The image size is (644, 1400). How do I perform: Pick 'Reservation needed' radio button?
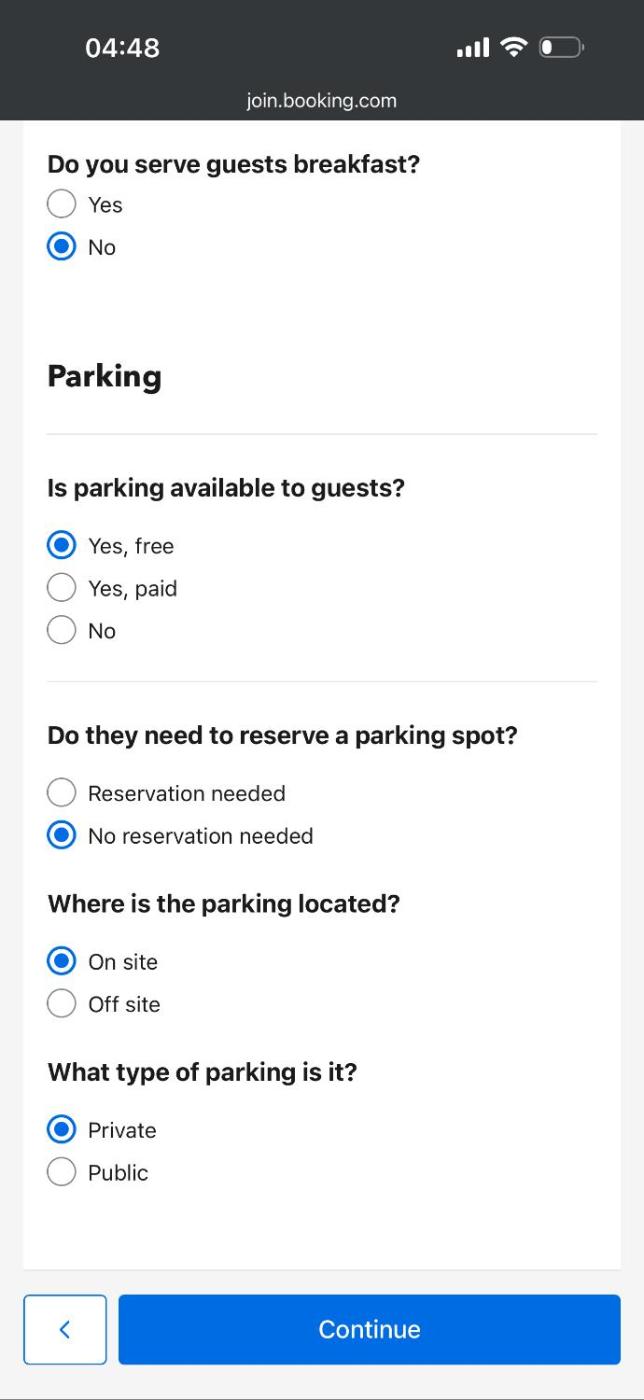(62, 793)
